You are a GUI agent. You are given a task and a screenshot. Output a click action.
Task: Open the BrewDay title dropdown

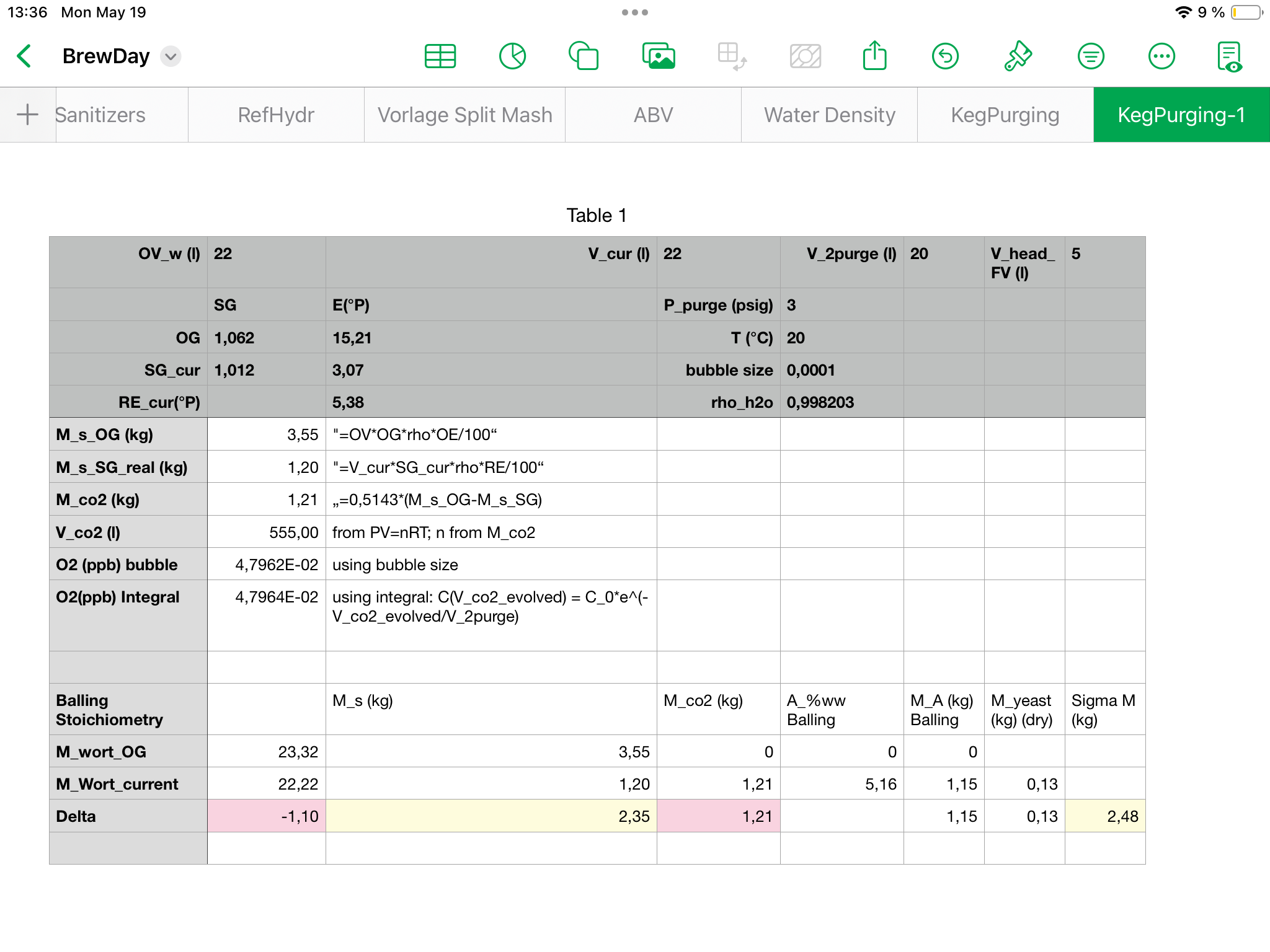point(171,56)
